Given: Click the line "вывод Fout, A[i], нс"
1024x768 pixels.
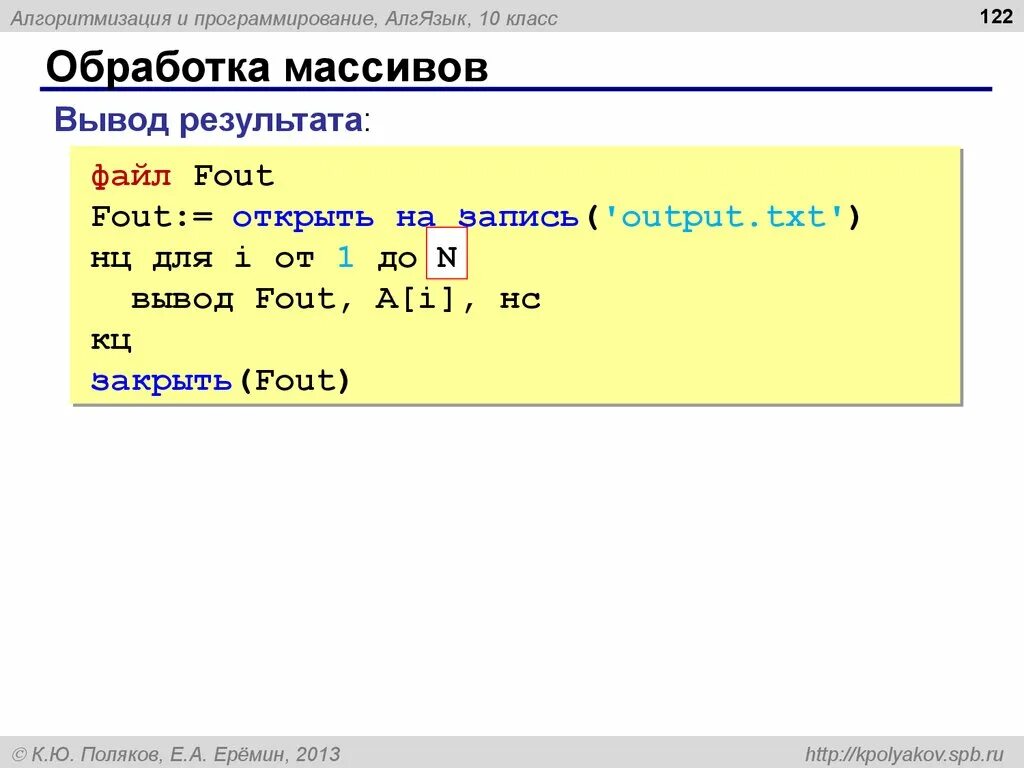Looking at the screenshot, I should tap(336, 299).
